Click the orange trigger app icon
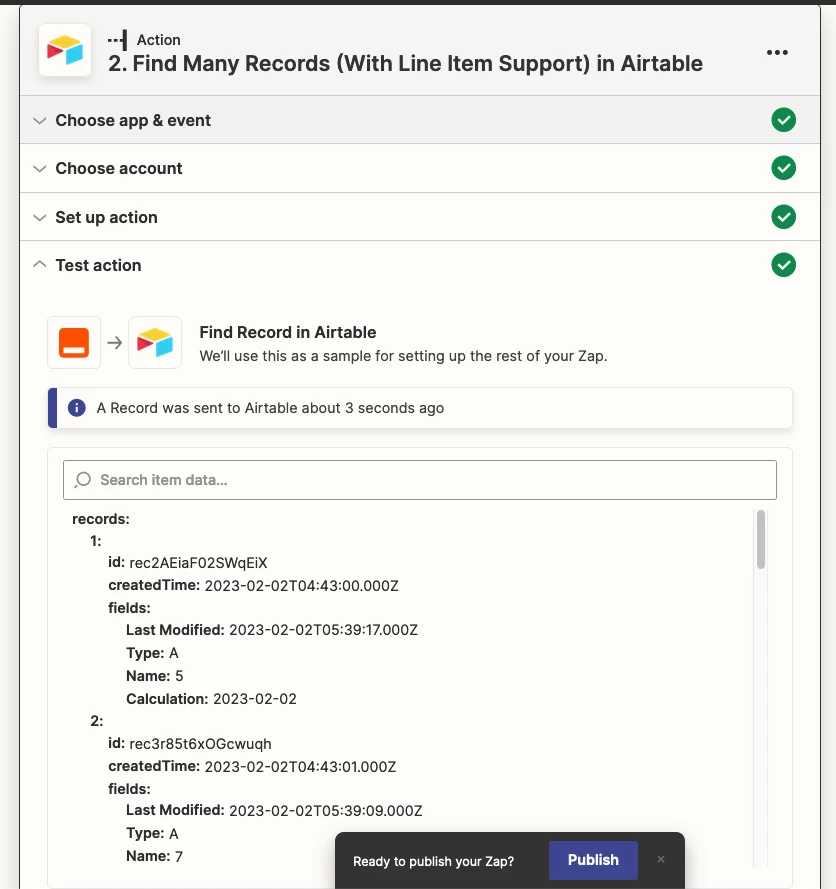This screenshot has width=836, height=889. (74, 342)
